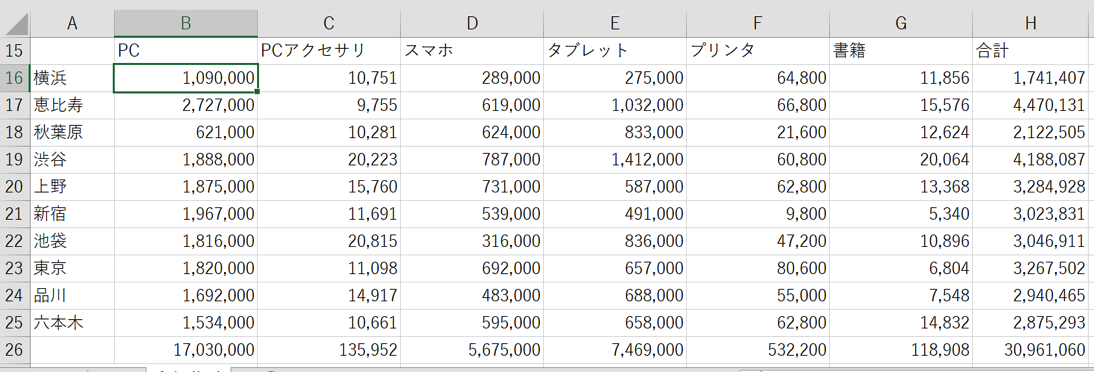Click cell with value 1,412,000

[x=615, y=159]
